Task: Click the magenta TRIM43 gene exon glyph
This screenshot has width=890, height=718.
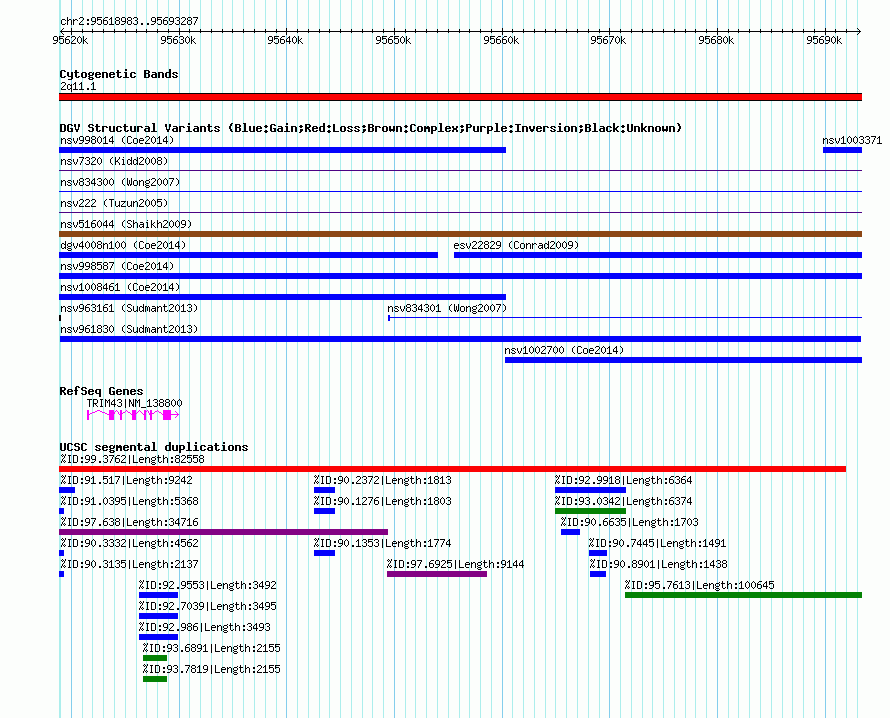Action: pos(133,415)
